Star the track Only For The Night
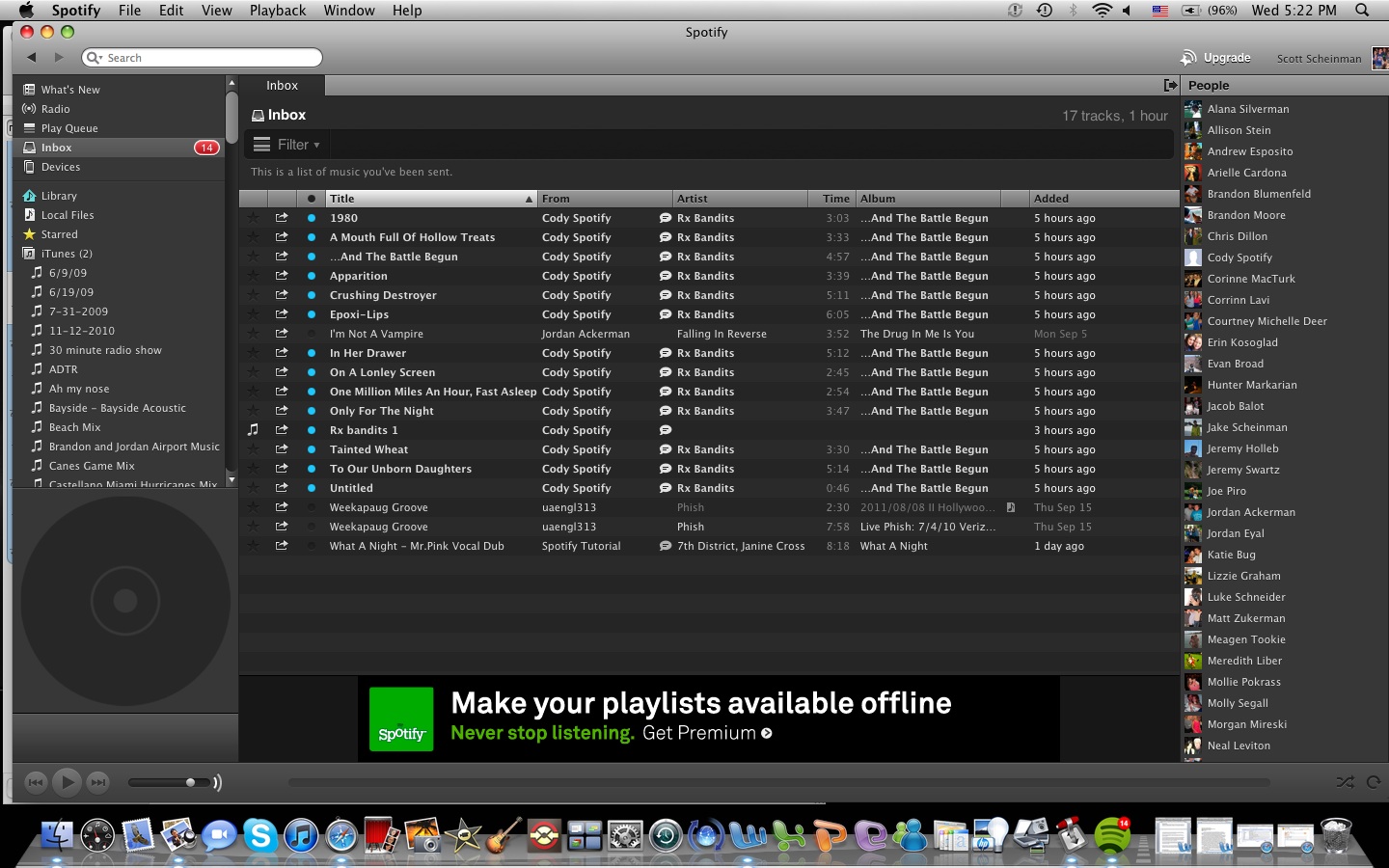This screenshot has height=868, width=1389. (x=253, y=411)
